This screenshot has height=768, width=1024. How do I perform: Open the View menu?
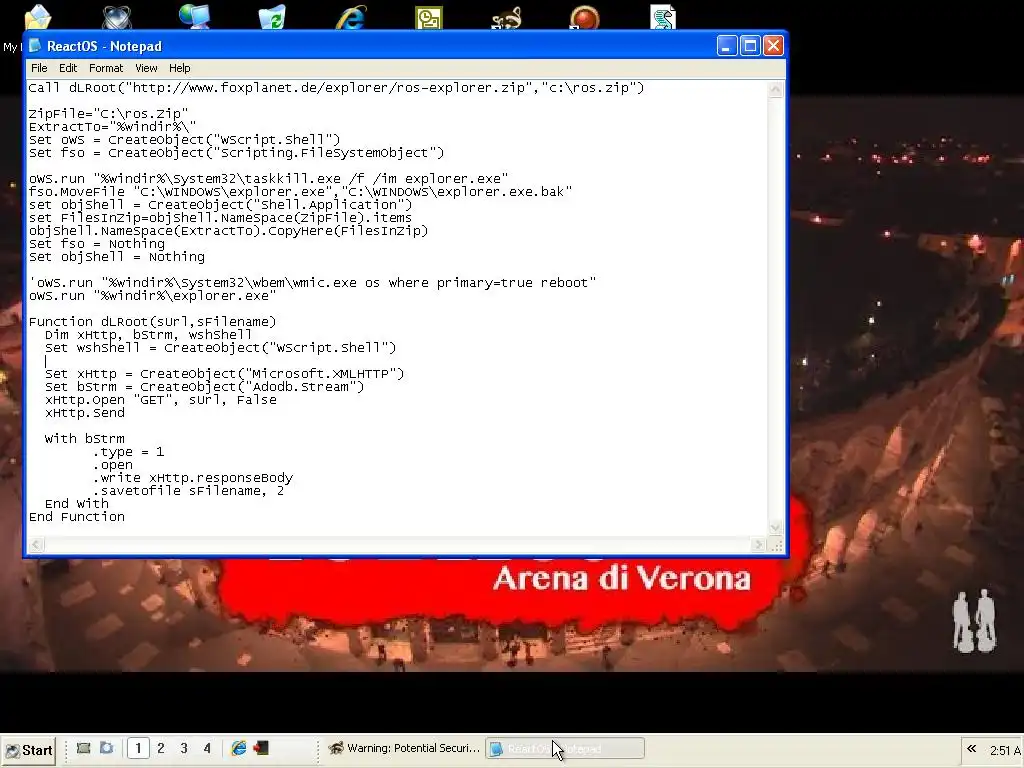[x=146, y=68]
